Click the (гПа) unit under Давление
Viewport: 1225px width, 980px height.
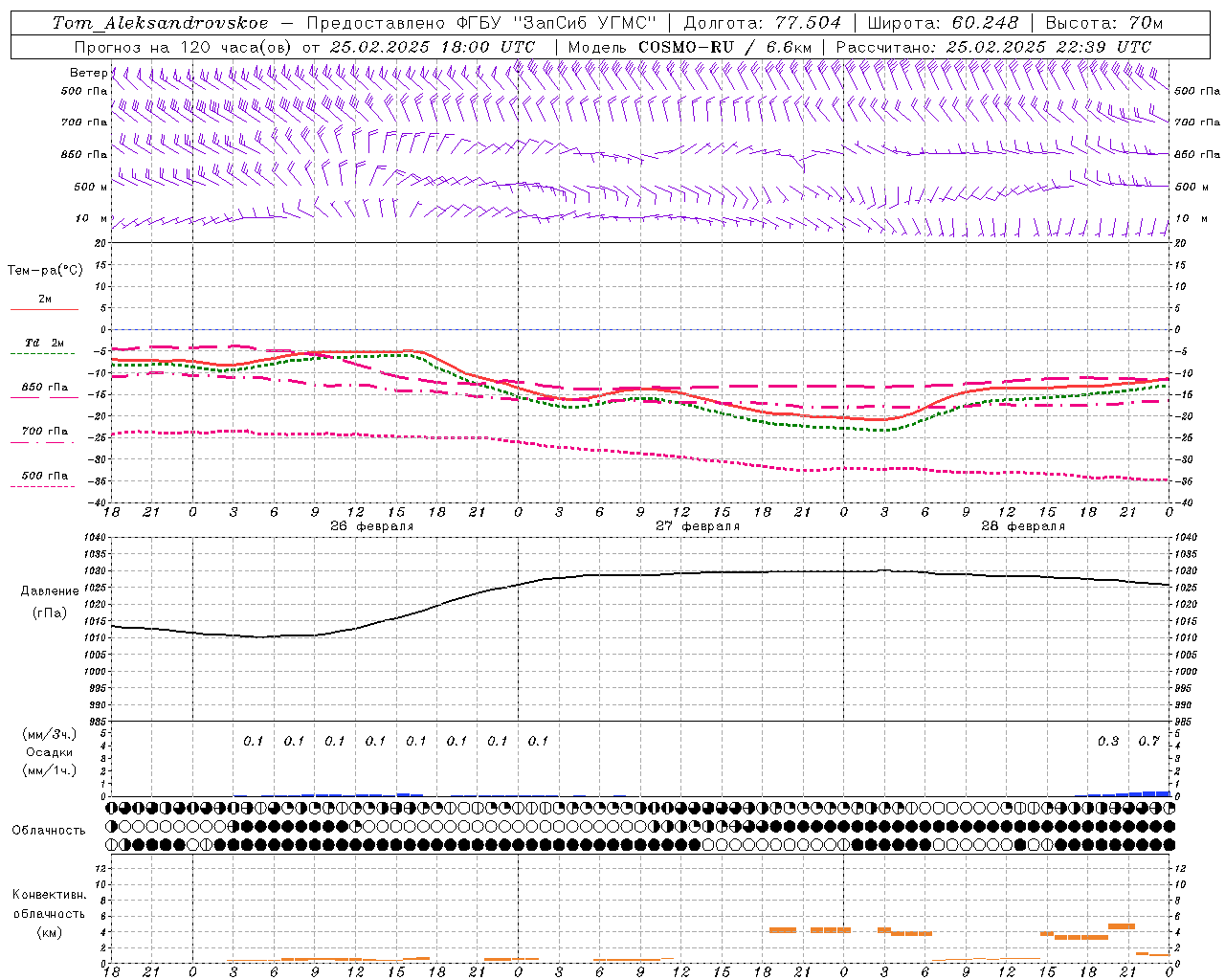coord(50,612)
